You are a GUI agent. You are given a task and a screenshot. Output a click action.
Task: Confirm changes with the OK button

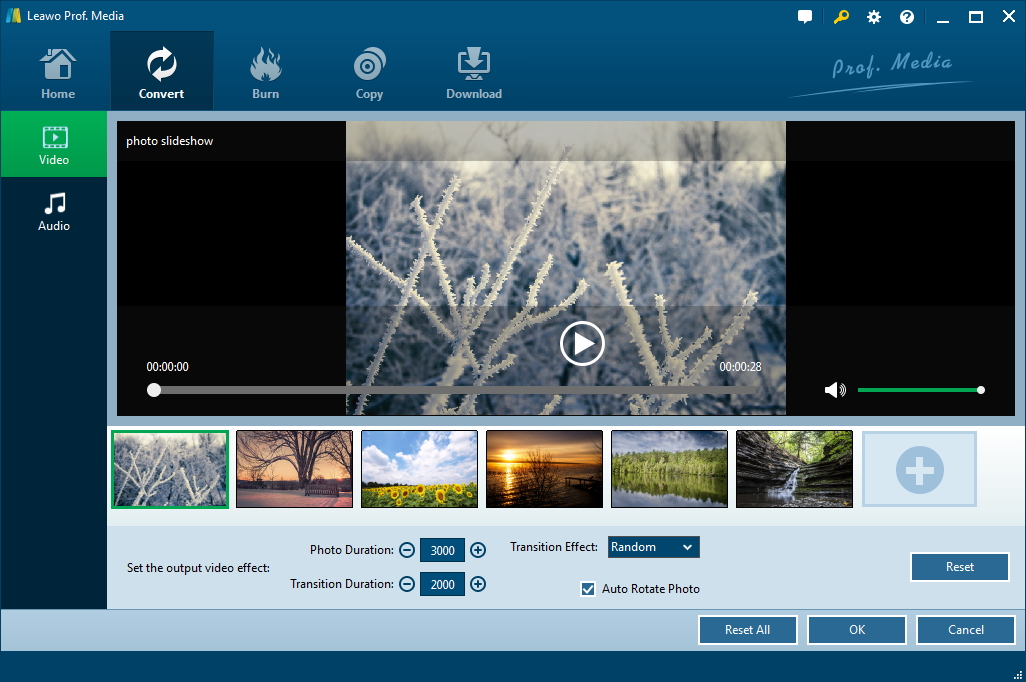point(856,630)
